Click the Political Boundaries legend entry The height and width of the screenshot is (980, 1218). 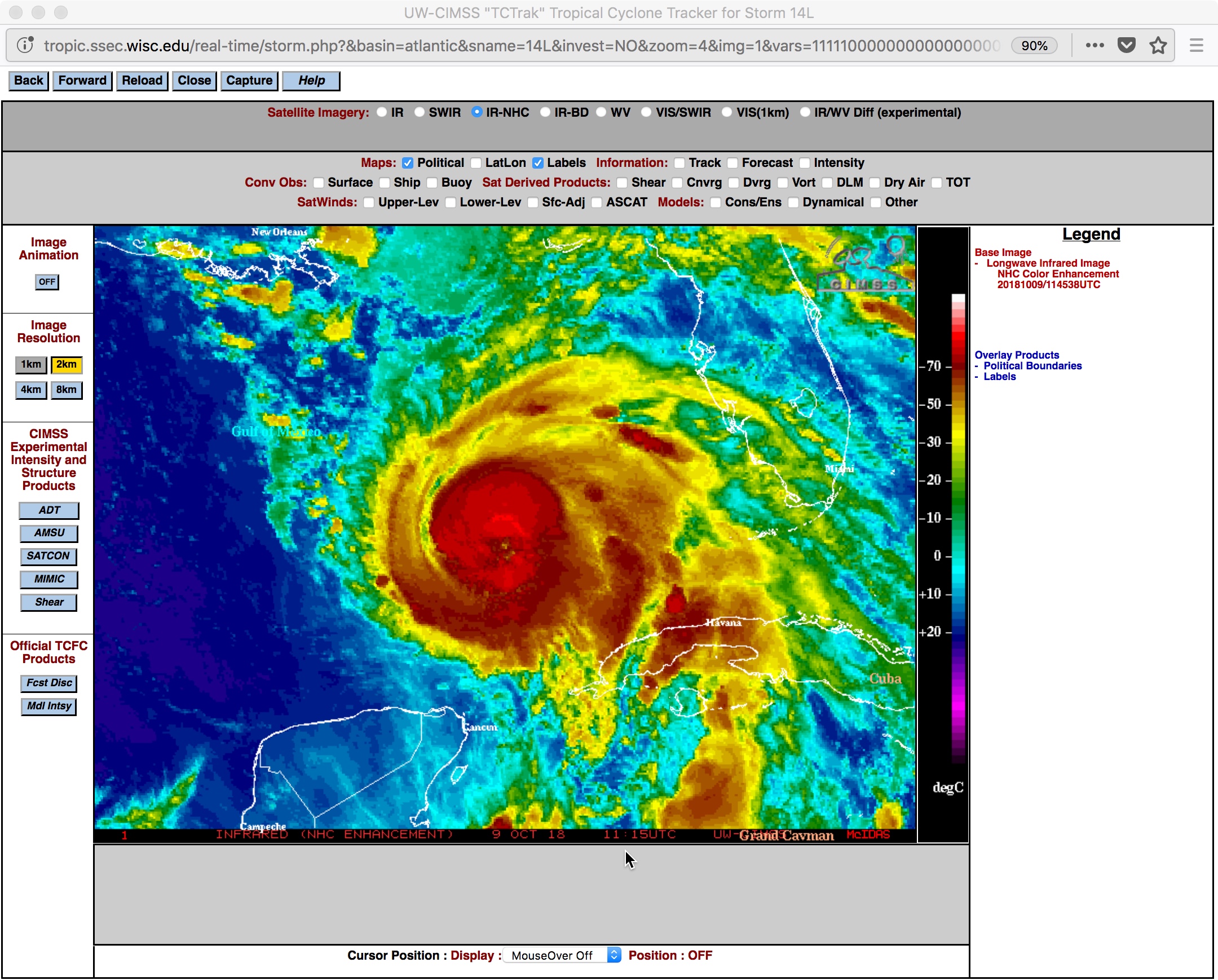coord(1032,366)
